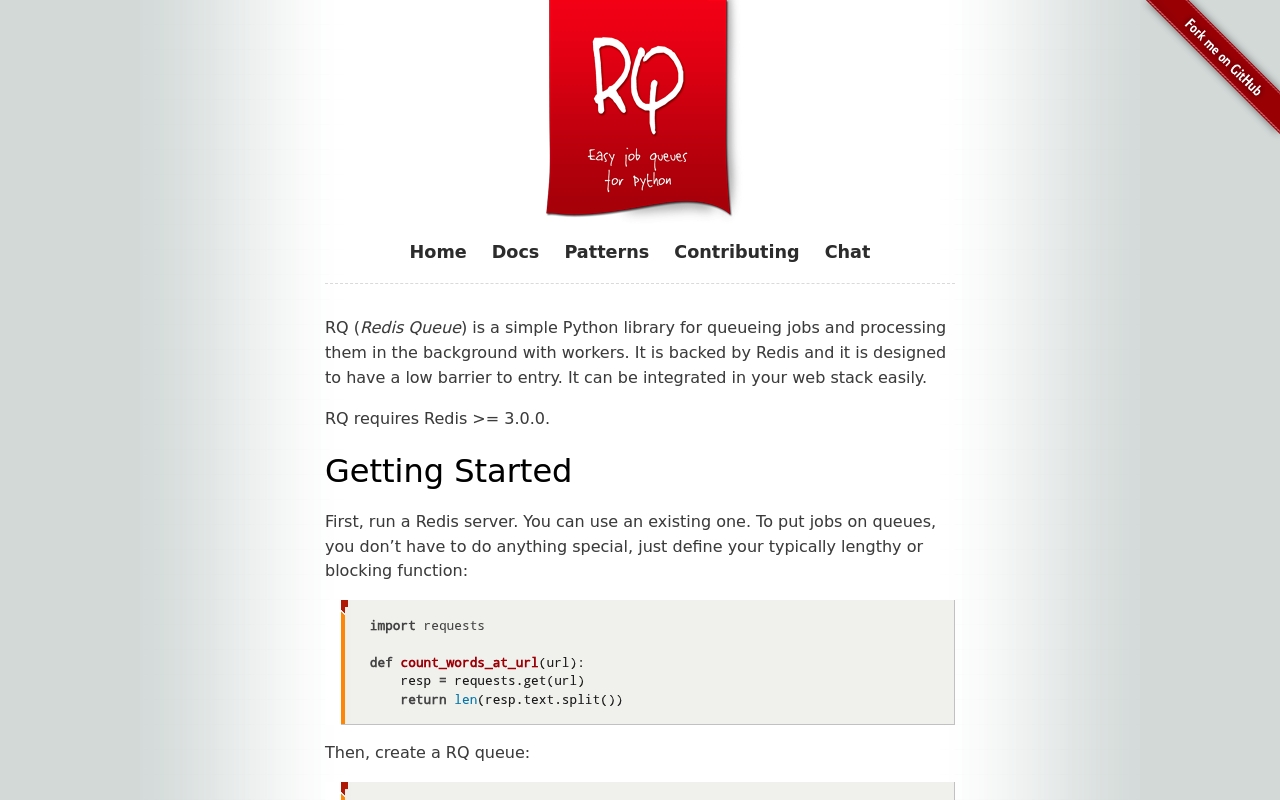1280x800 pixels.
Task: Click the 'import requests' code line
Action: 427,626
